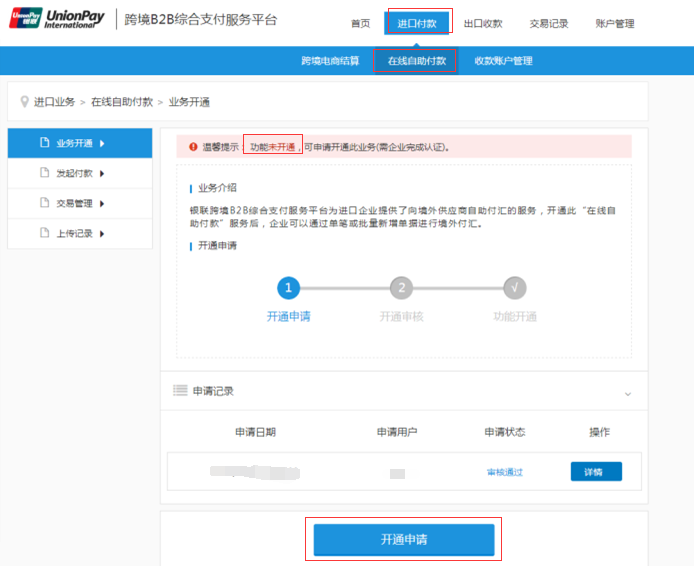694x566 pixels.
Task: Click the document icon beside 上传记录
Action: coord(44,233)
